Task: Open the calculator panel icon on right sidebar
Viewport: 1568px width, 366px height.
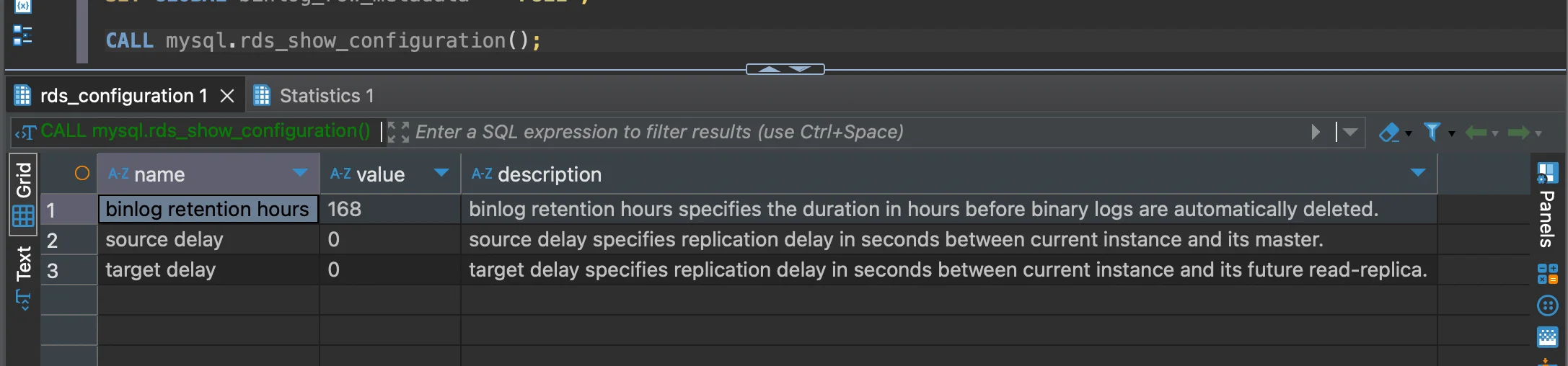Action: click(1547, 274)
